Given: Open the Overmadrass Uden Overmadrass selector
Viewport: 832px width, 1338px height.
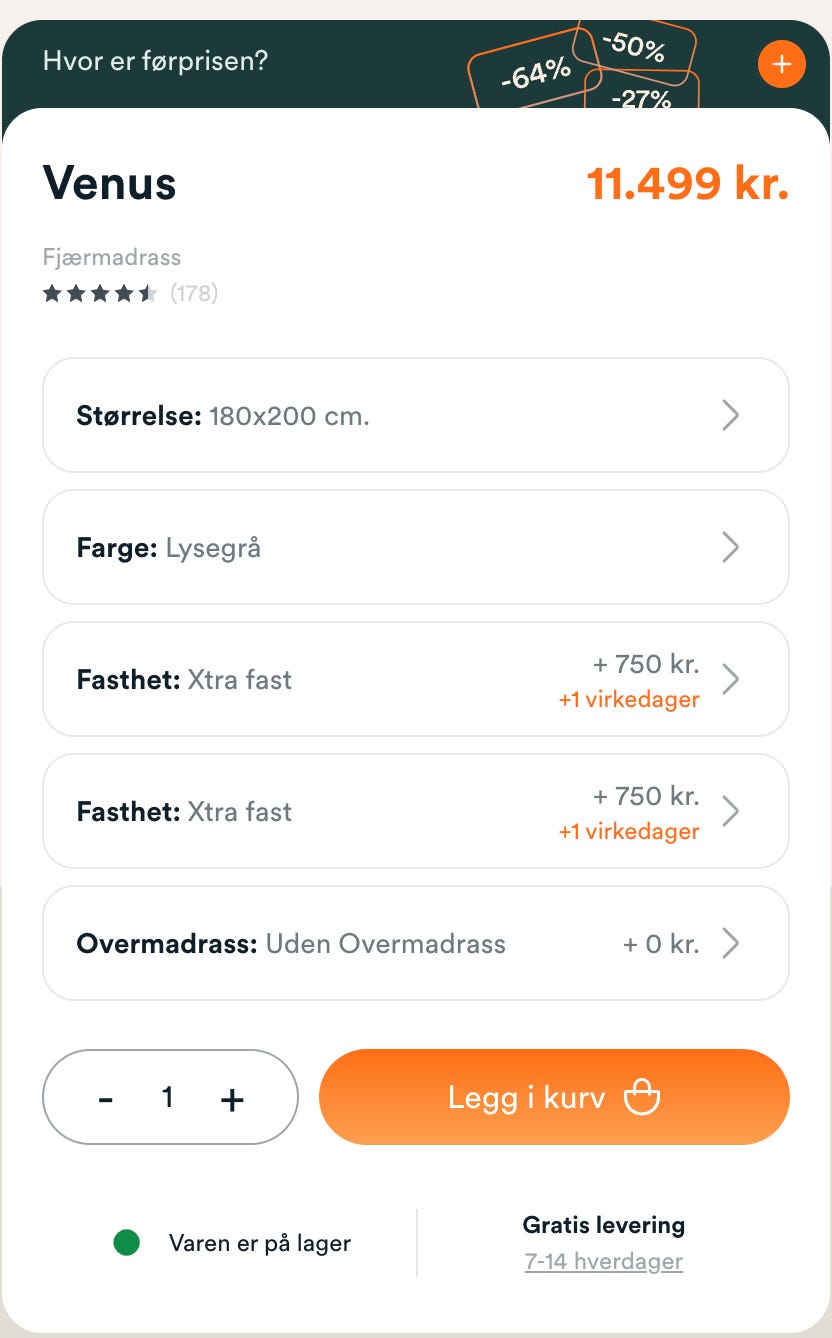Looking at the screenshot, I should [416, 943].
